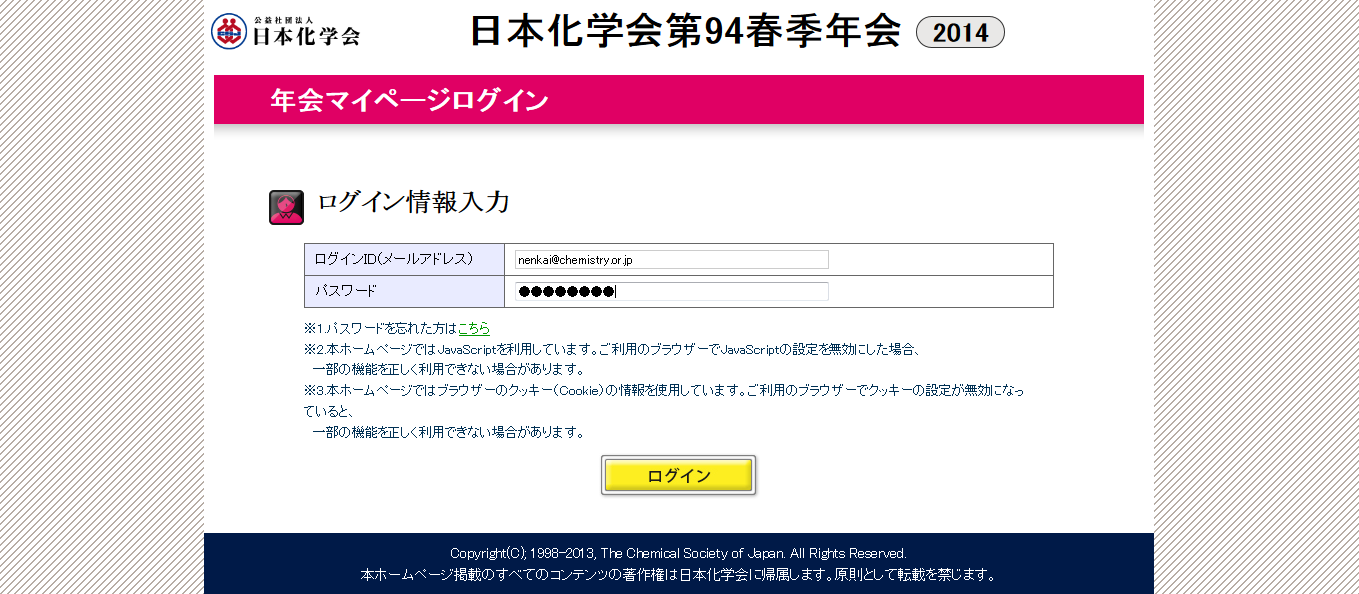Click the Copyright 1998-2013 footer text
1359x594 pixels.
[678, 553]
